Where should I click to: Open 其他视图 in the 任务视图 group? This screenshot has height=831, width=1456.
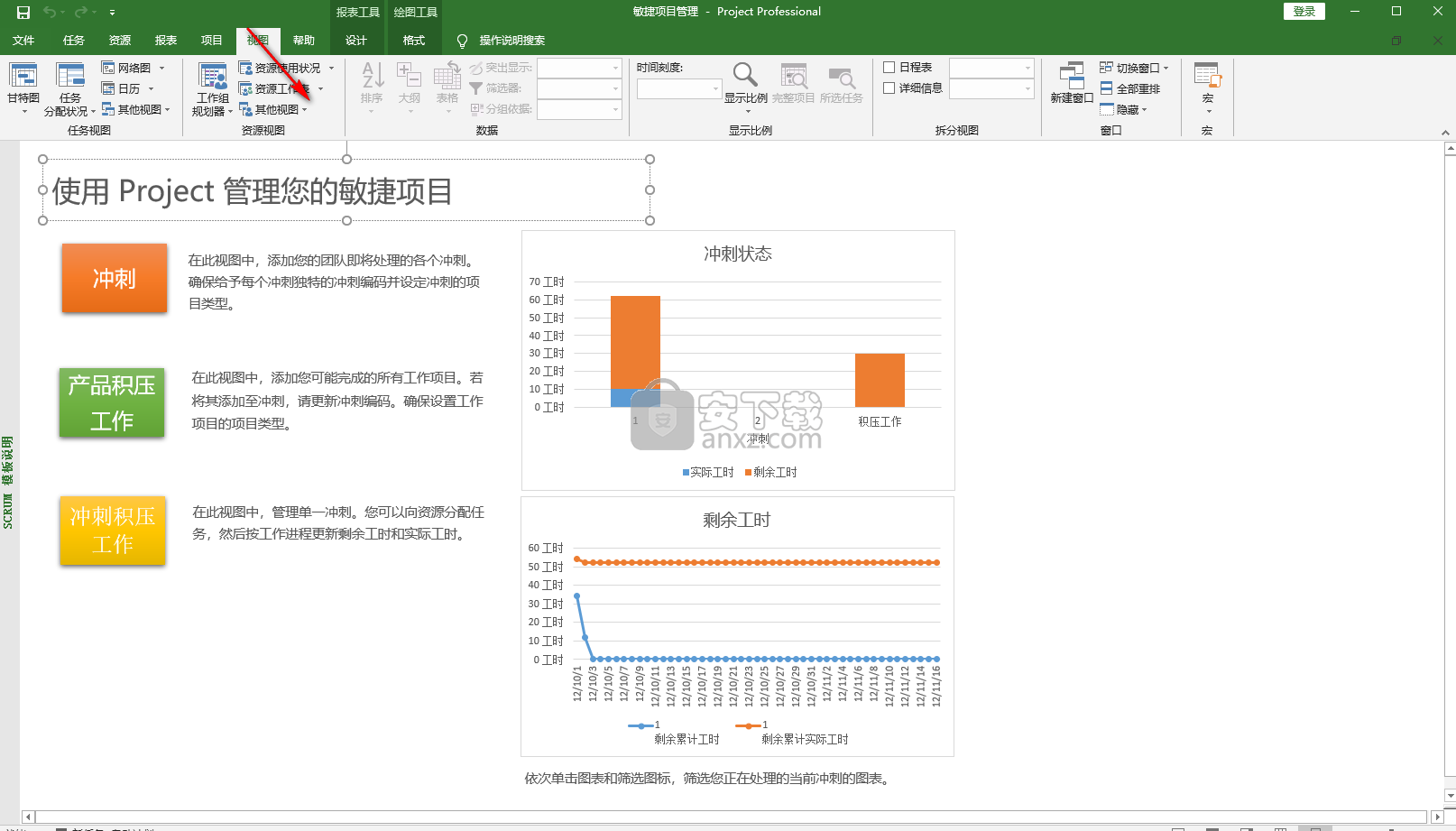(x=135, y=109)
